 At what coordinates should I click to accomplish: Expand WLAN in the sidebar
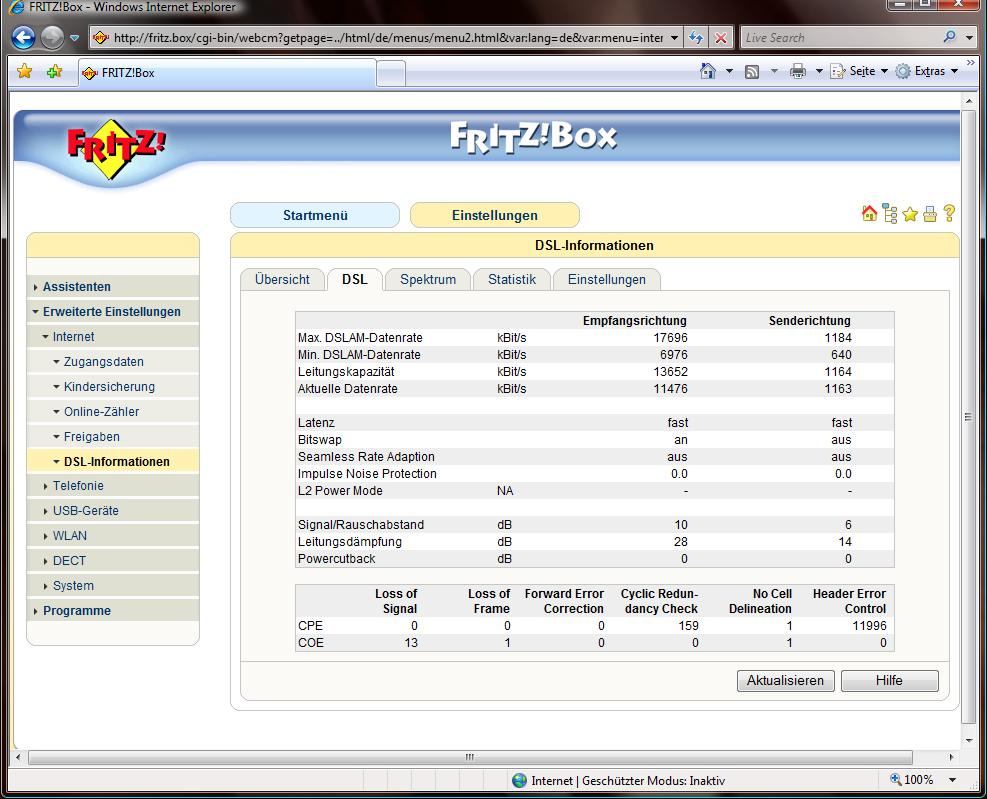113,536
